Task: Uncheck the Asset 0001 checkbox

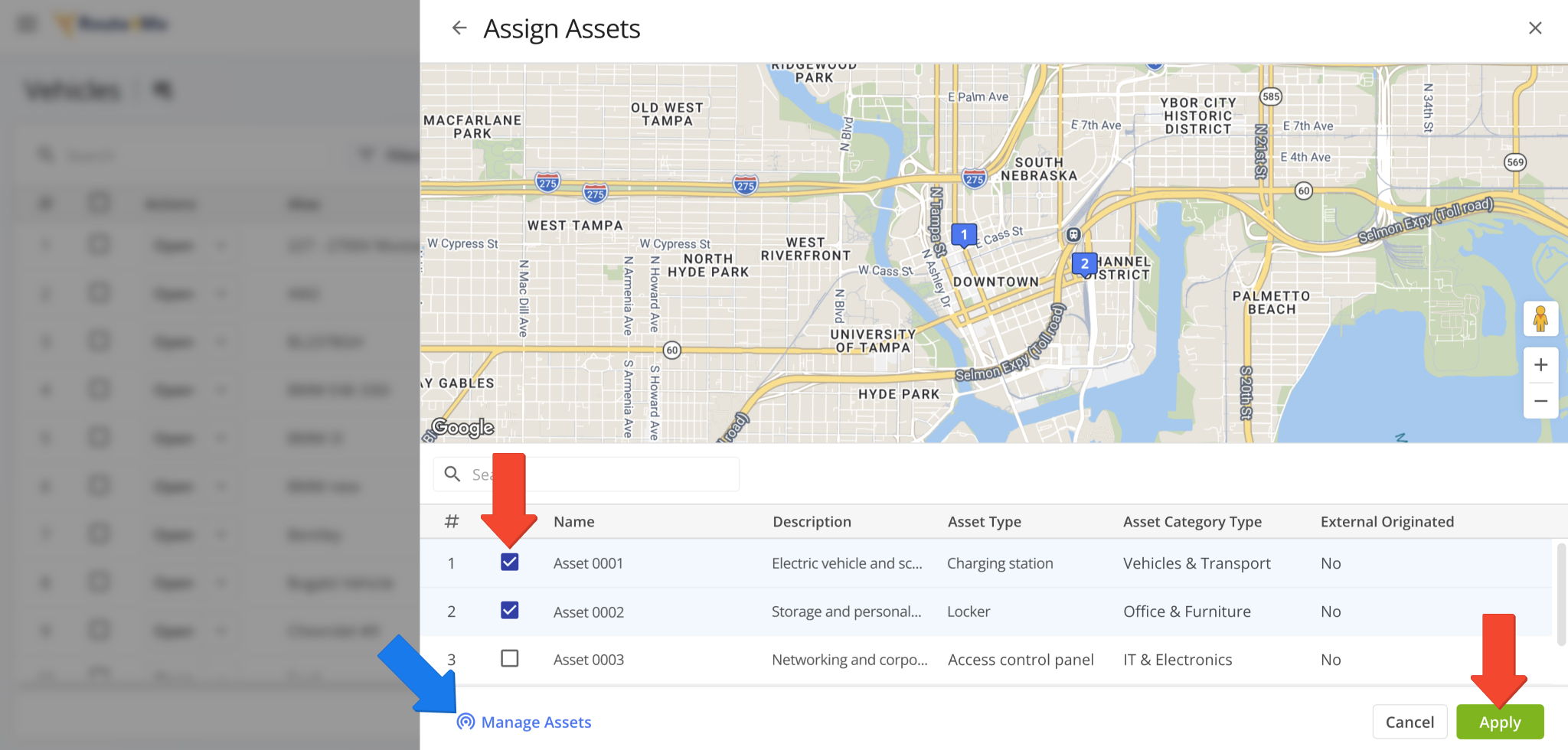Action: 509,562
